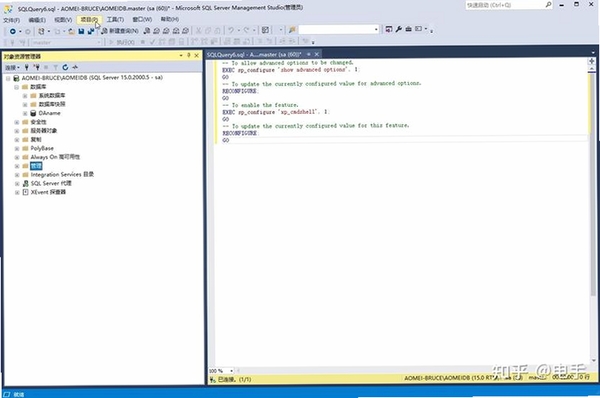Select the DAname database
The image size is (600, 398).
pos(49,113)
